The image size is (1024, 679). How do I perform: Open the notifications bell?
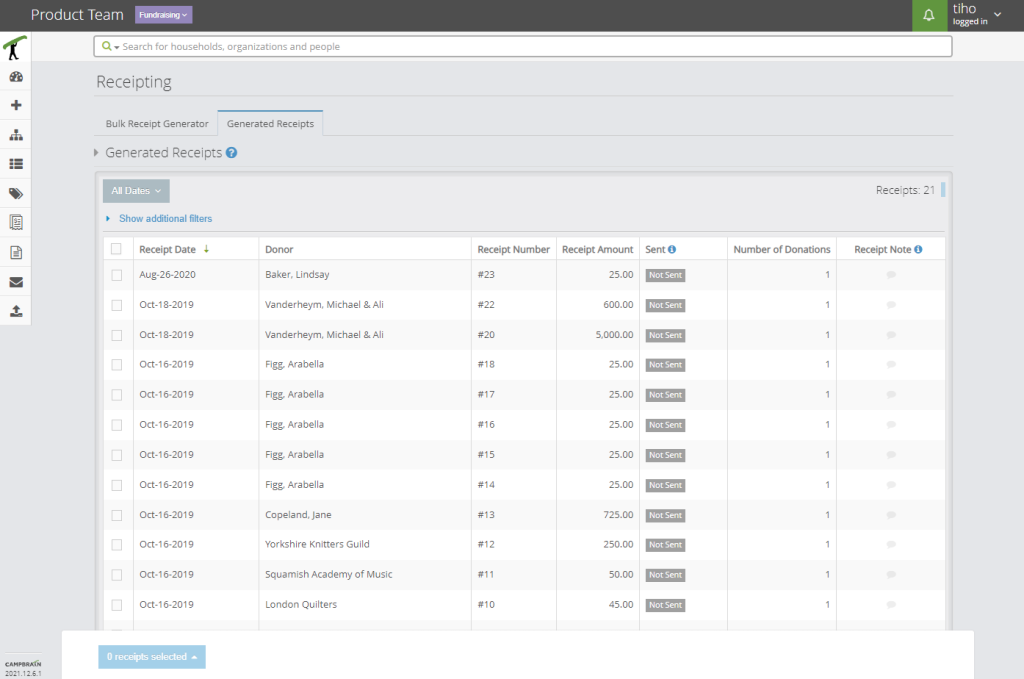929,15
